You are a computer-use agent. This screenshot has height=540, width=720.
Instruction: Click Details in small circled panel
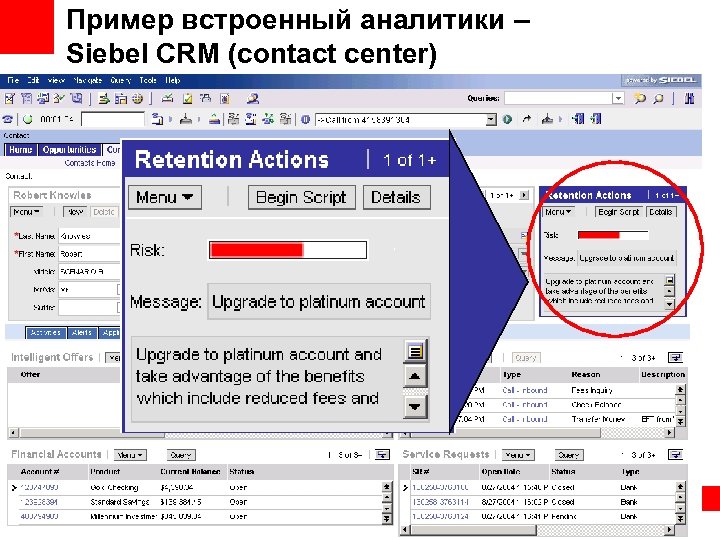pos(661,212)
